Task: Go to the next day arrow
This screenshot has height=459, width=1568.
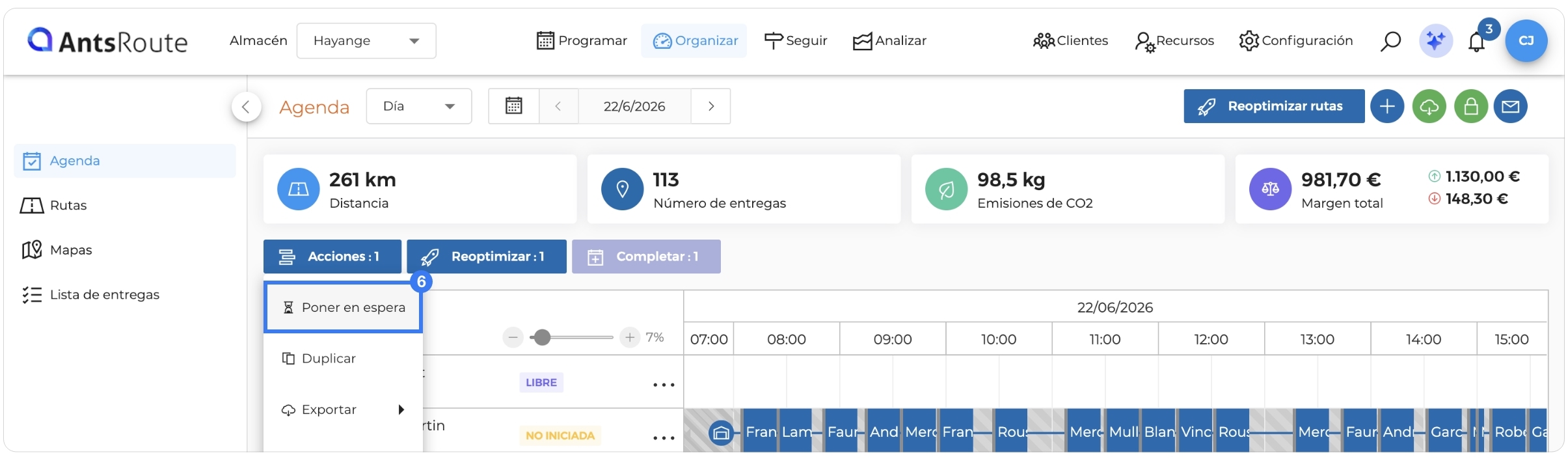Action: 711,106
